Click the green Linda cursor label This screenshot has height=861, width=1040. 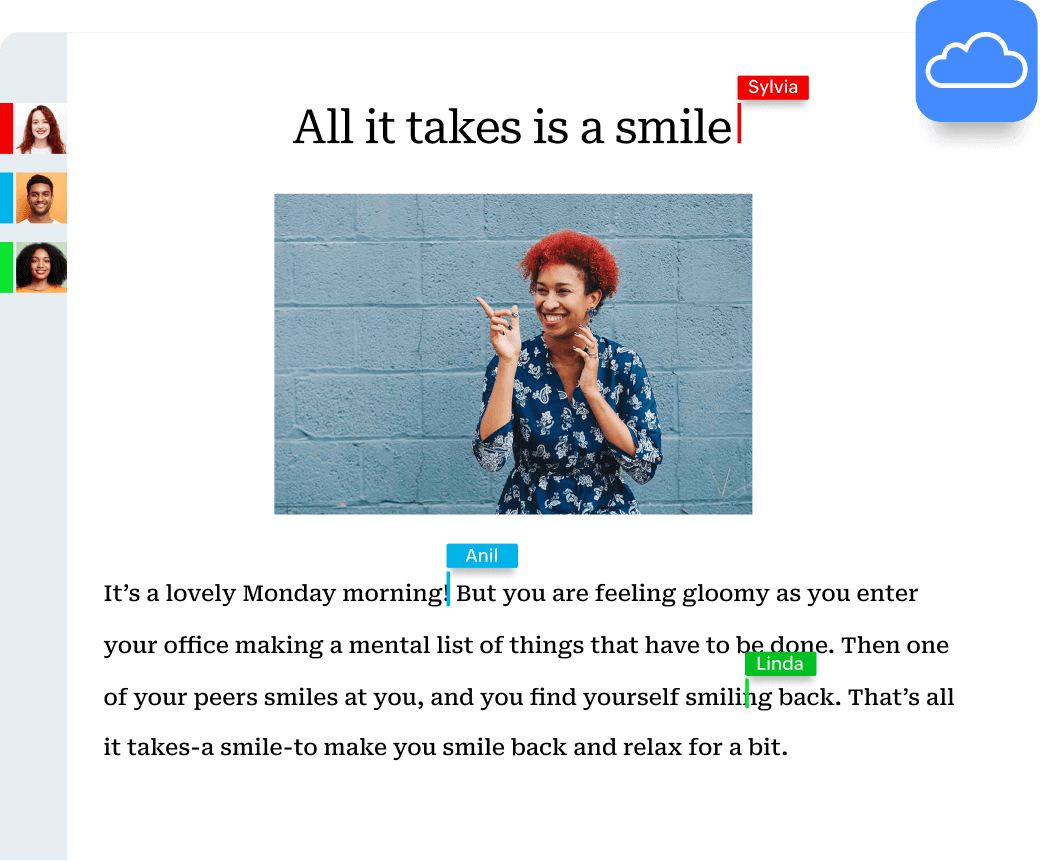(x=780, y=664)
